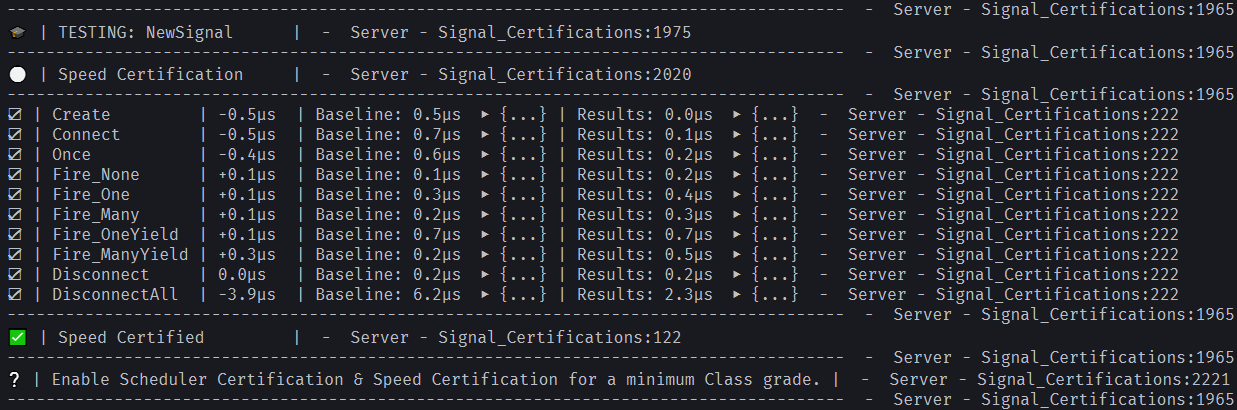Select the Fire_OneYield output line text
This screenshot has width=1237, height=410.
coord(594,235)
